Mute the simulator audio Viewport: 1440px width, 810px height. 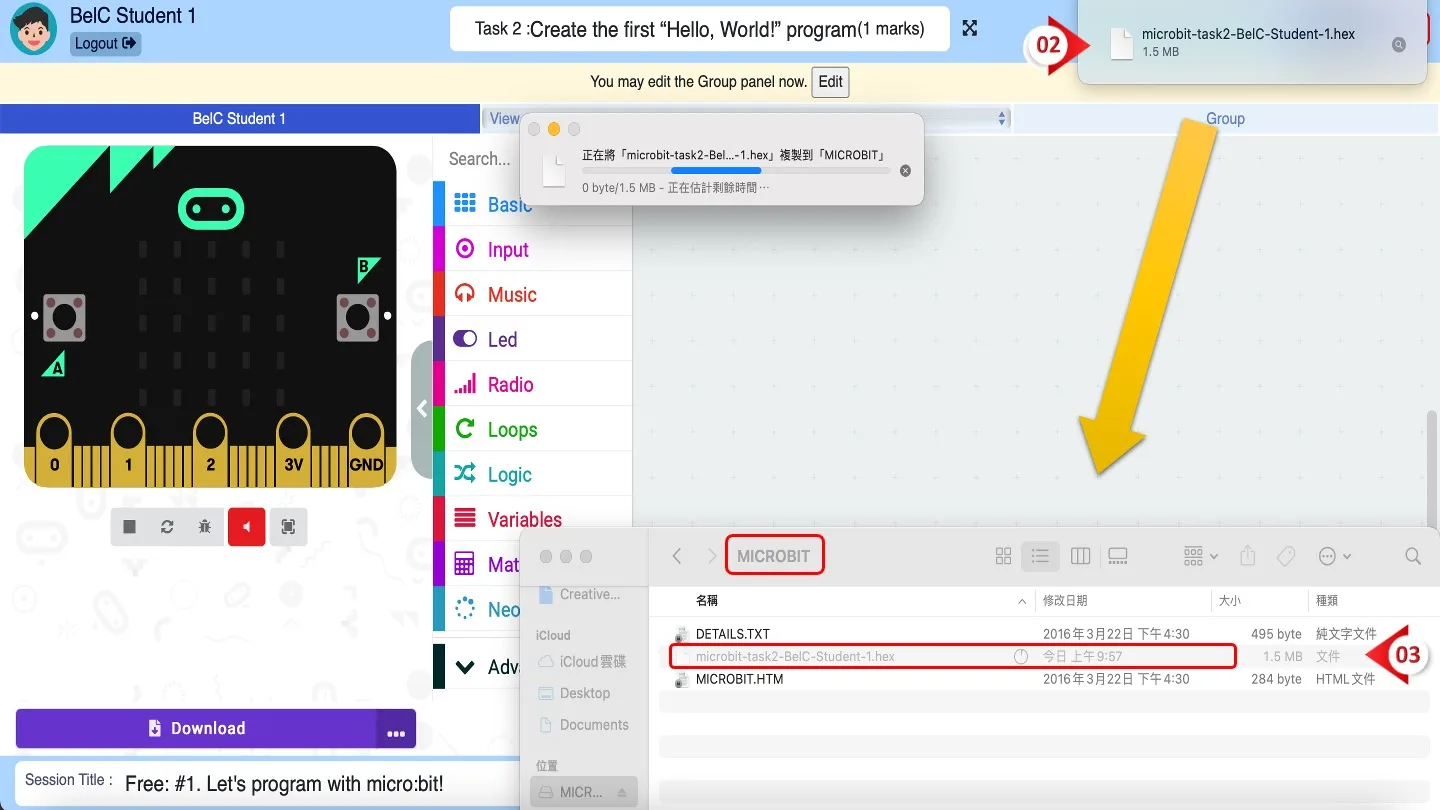246,527
